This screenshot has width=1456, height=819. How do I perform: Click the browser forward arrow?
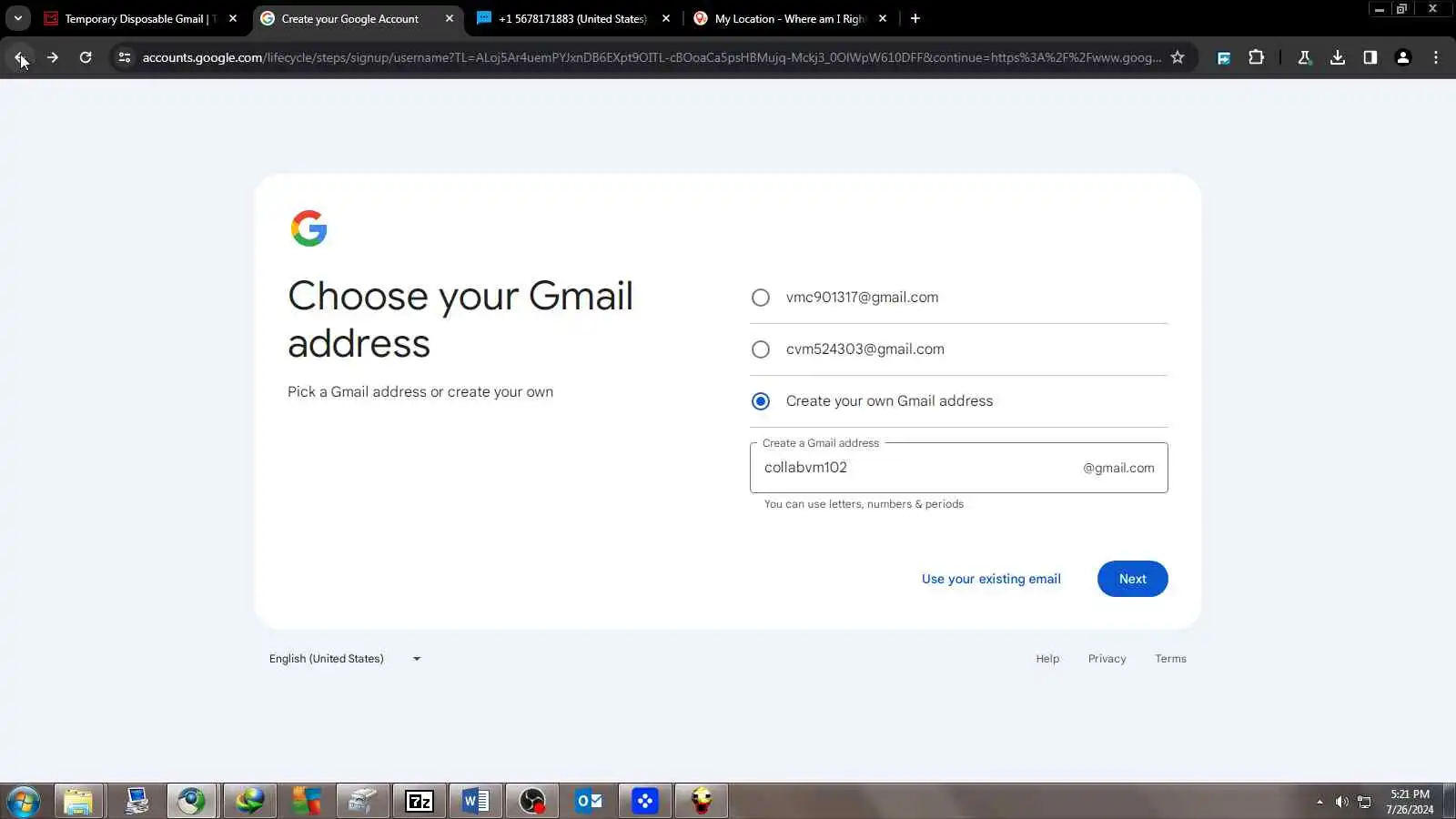53,57
